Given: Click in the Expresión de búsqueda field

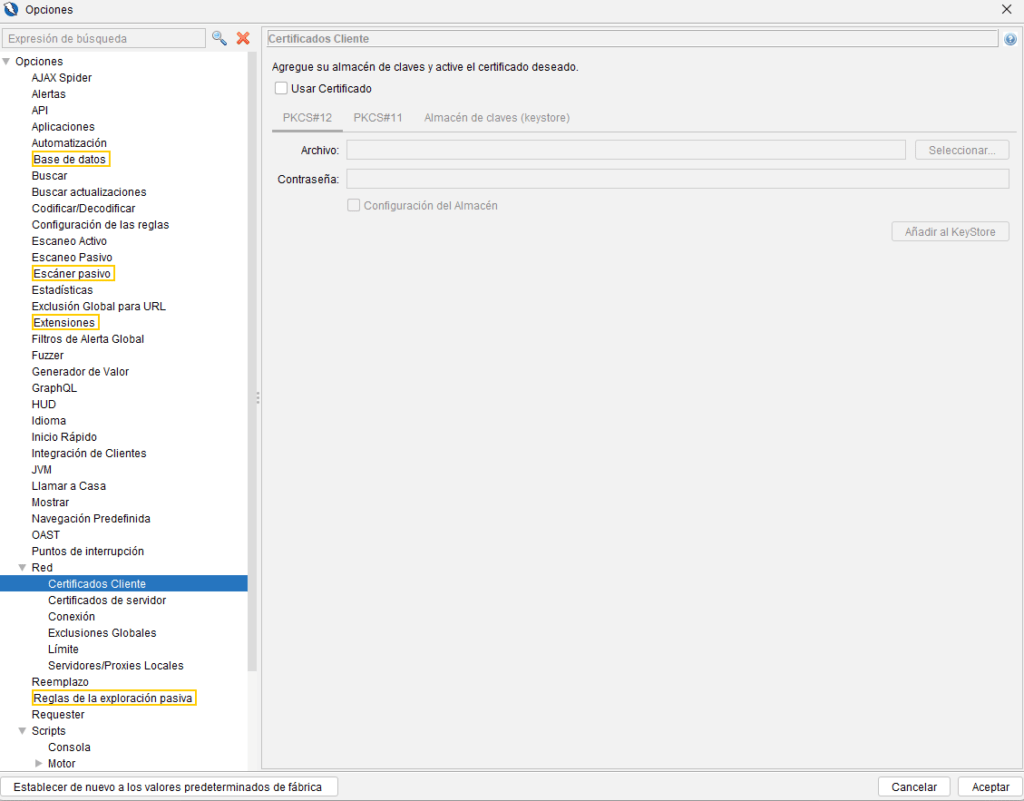Looking at the screenshot, I should click(102, 39).
